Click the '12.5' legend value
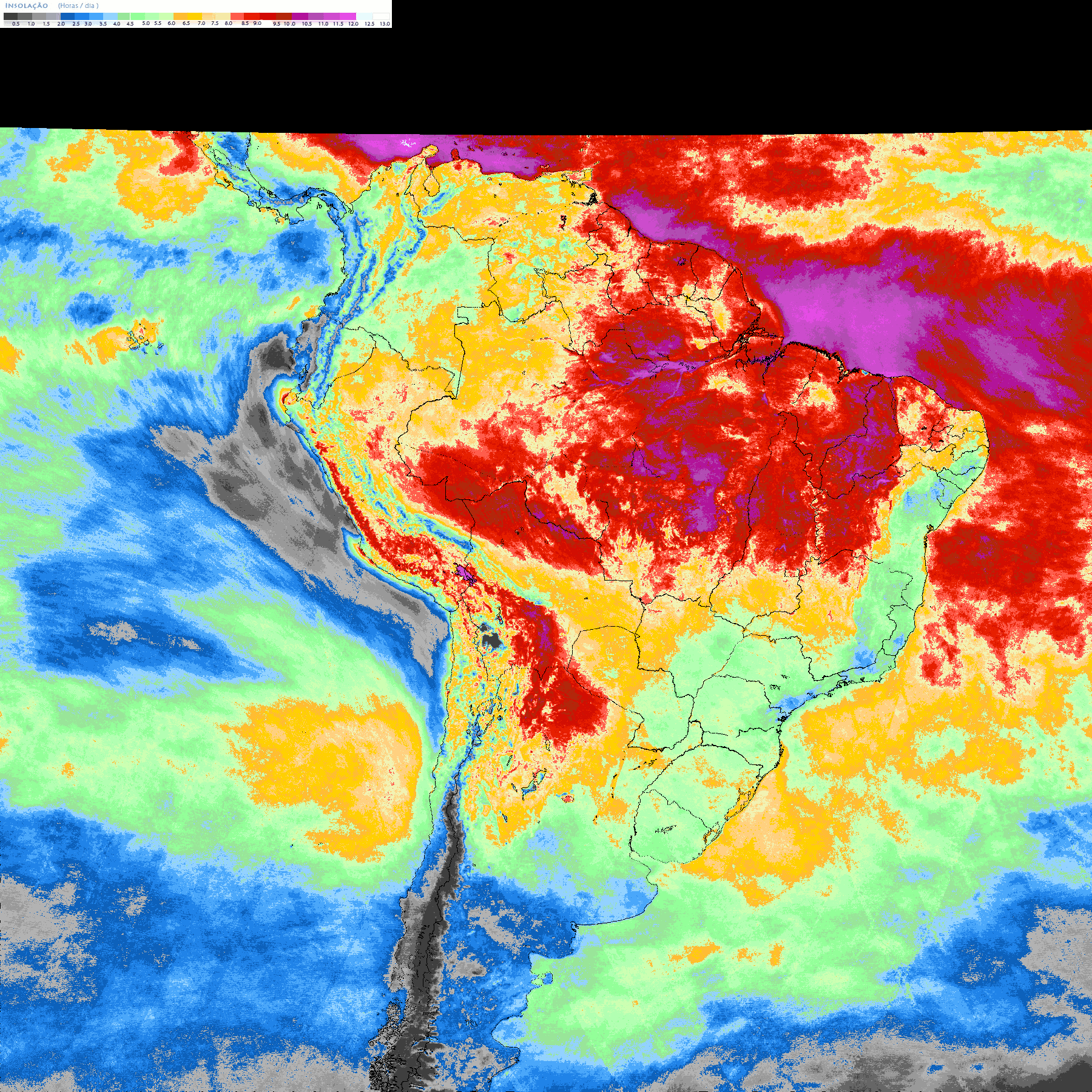 [x=369, y=24]
